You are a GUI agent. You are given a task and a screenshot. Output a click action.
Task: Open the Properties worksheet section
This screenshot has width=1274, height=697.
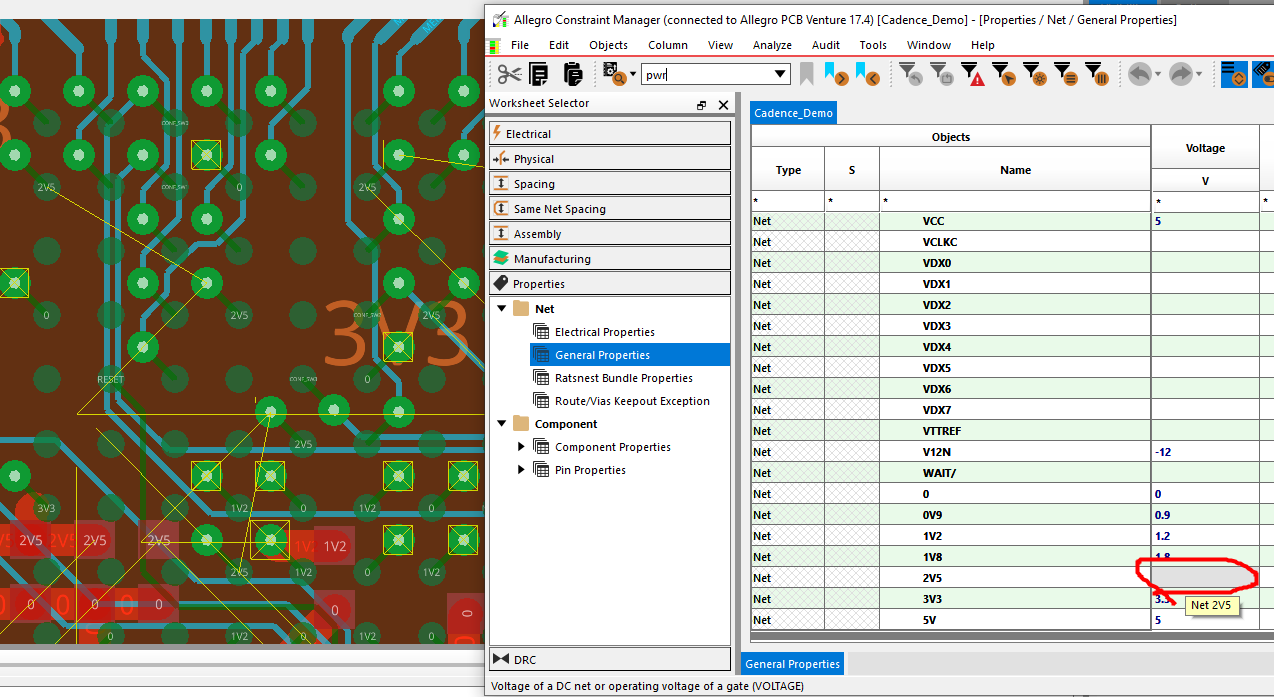coord(610,283)
